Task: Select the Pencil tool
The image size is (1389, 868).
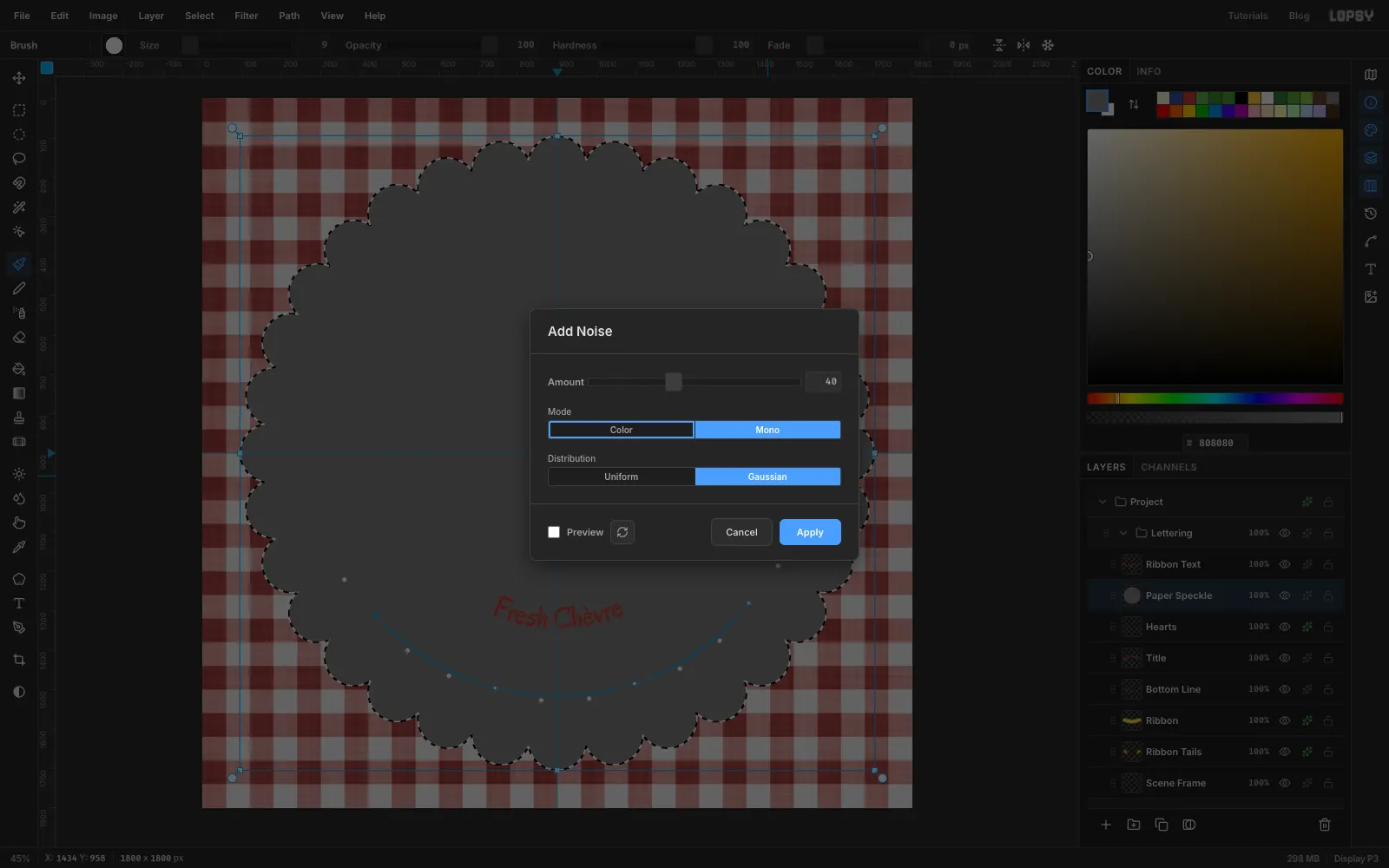Action: coord(18,288)
